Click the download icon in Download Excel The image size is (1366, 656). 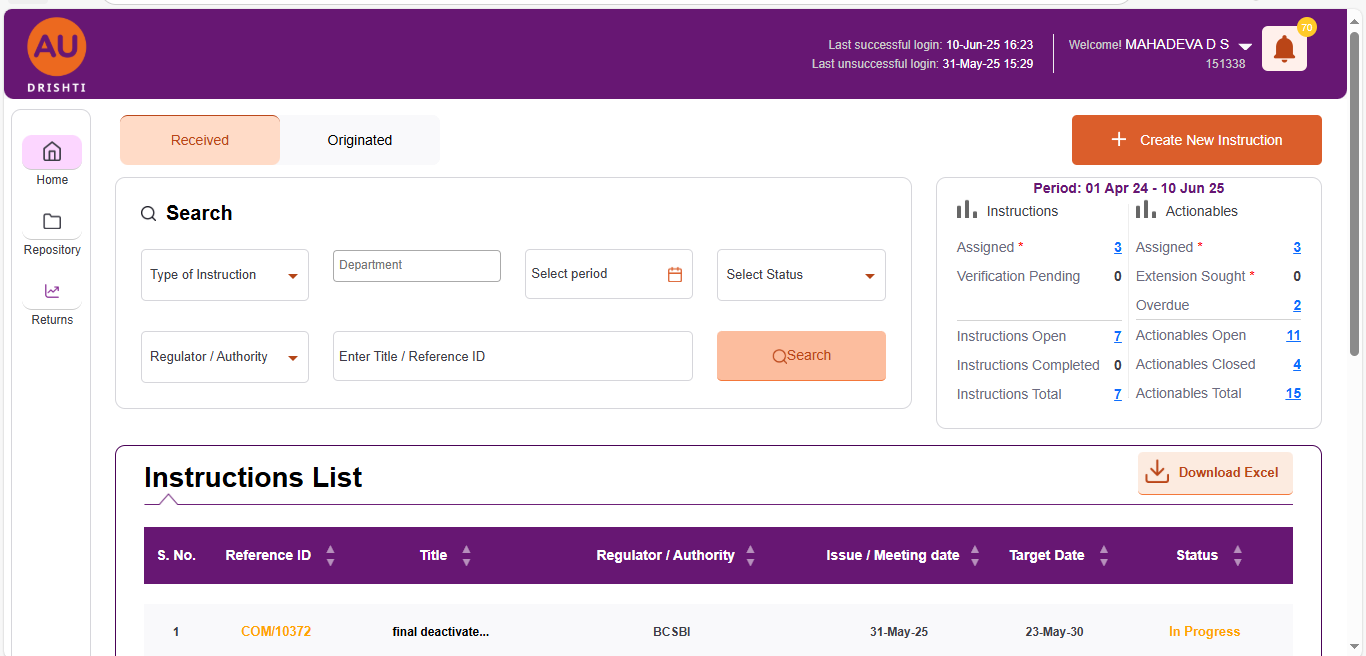point(1157,472)
